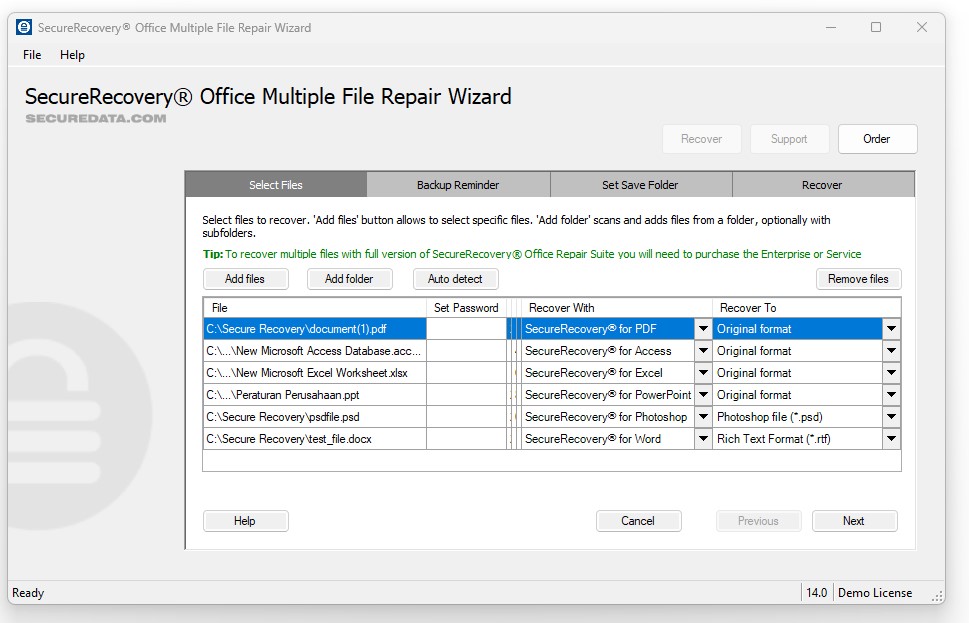Open Recover With dropdown for document(1).pdf
Image resolution: width=969 pixels, height=623 pixels.
703,328
